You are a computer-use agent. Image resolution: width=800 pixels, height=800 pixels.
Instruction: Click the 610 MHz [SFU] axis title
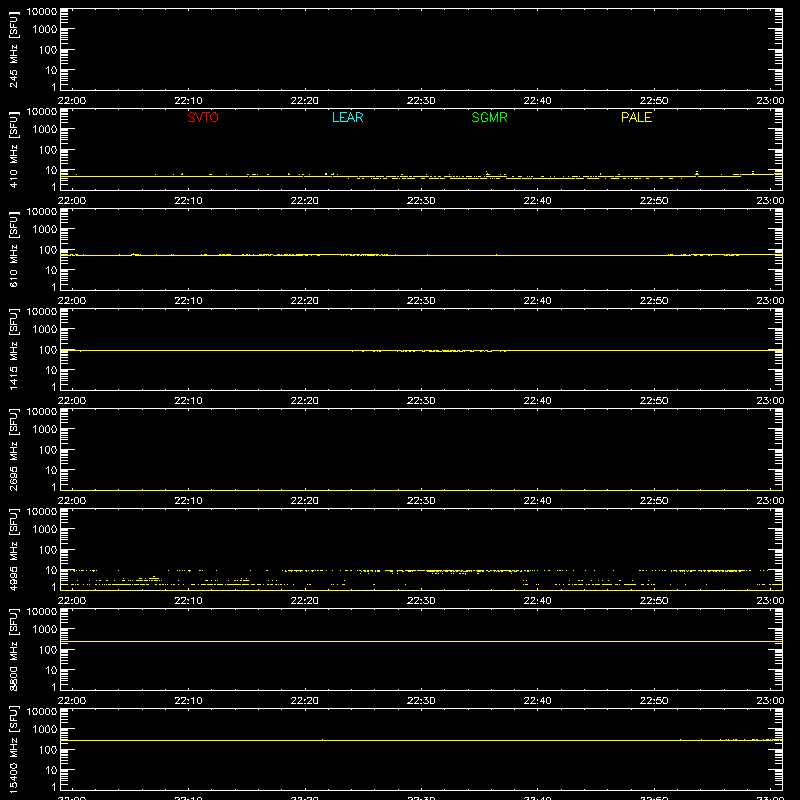pos(14,249)
